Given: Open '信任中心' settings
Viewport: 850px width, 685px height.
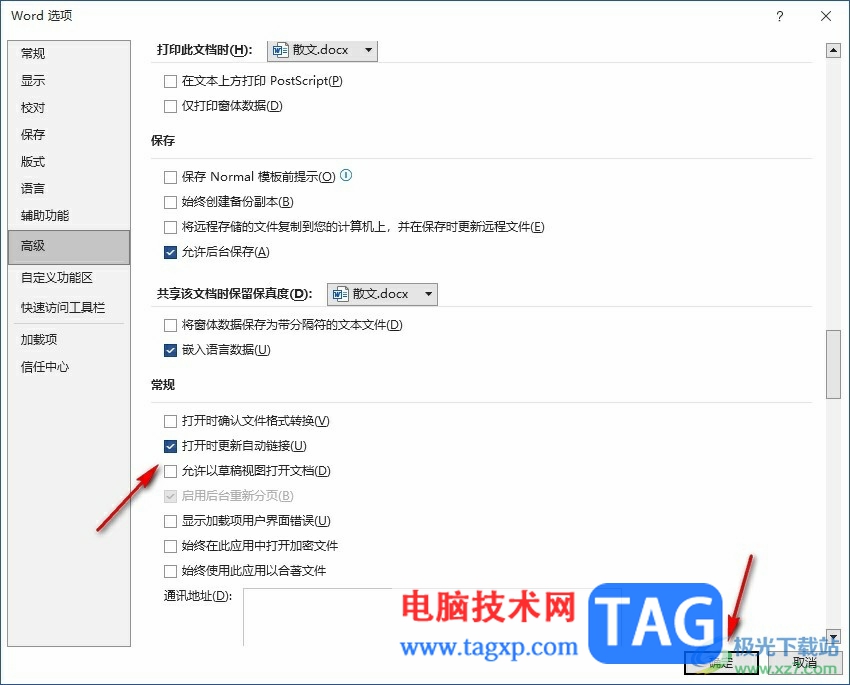Looking at the screenshot, I should (69, 367).
